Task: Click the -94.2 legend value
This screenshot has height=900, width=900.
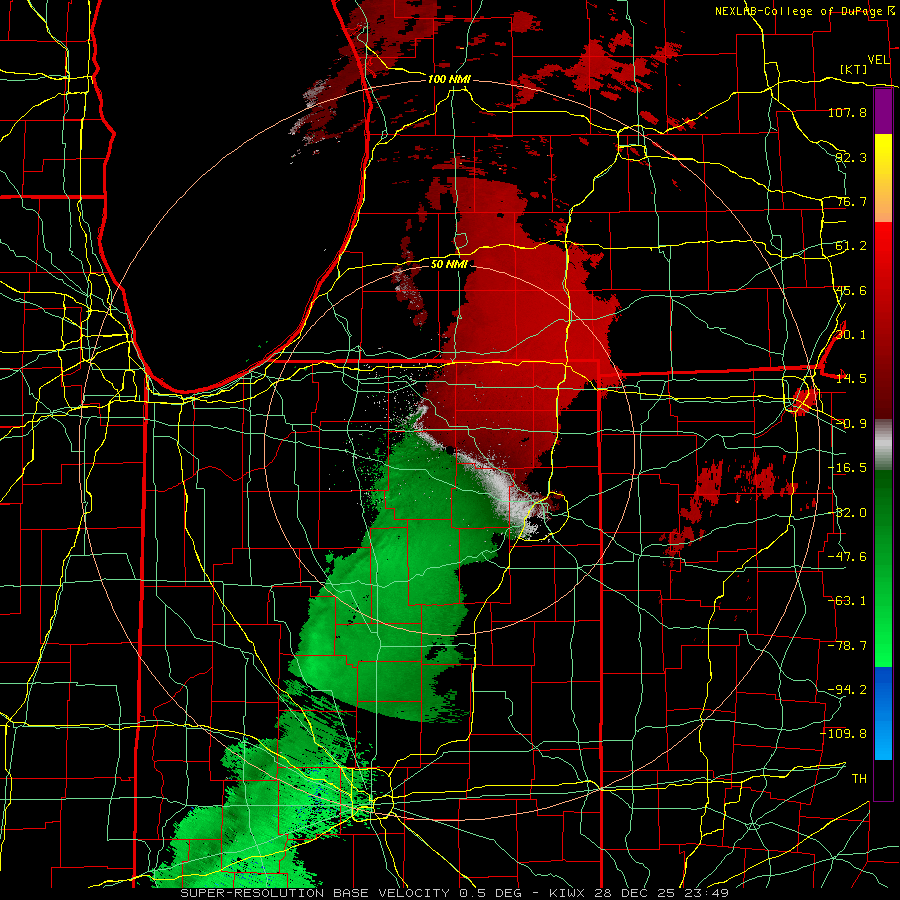Action: [x=847, y=690]
